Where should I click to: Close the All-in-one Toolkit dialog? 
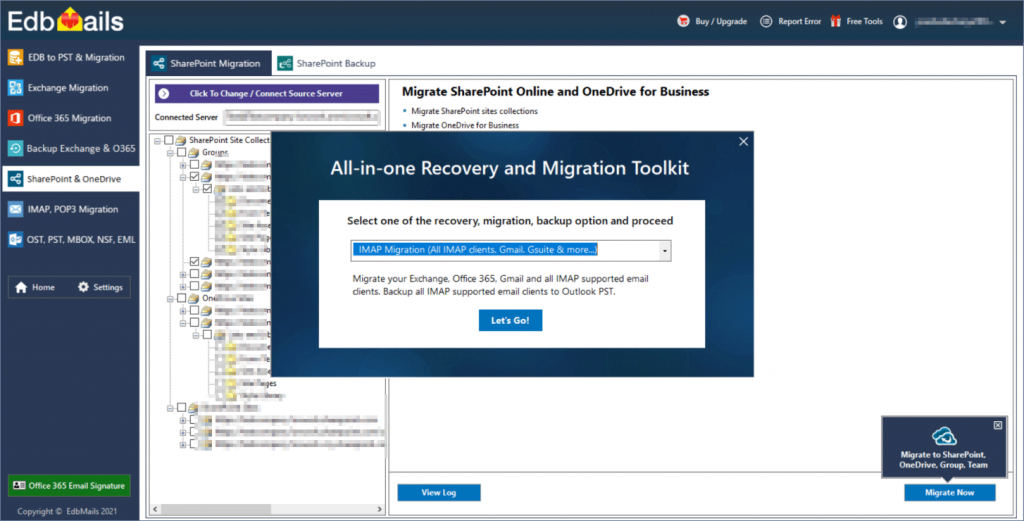743,142
